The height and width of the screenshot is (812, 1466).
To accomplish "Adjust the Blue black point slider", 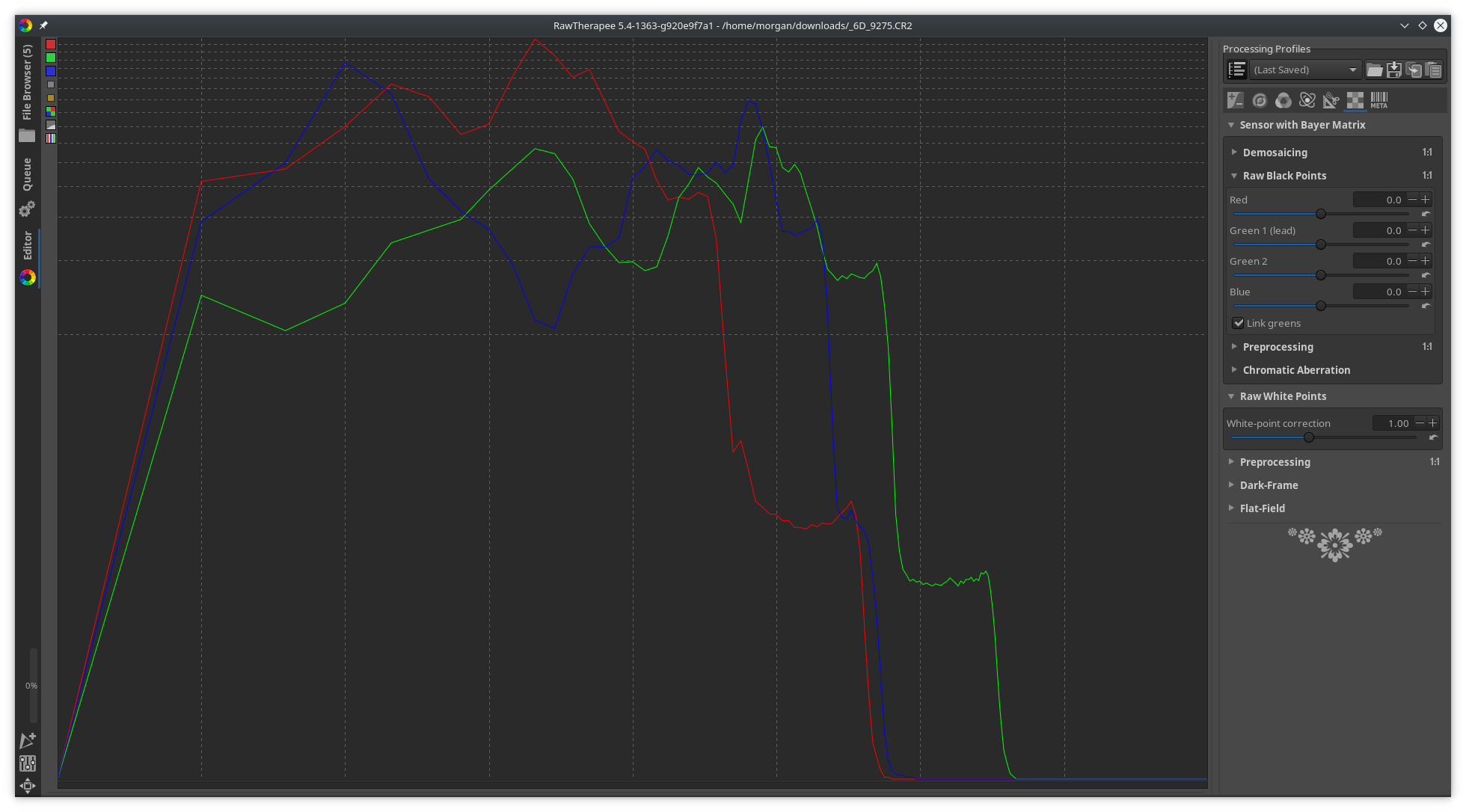I will [1321, 306].
